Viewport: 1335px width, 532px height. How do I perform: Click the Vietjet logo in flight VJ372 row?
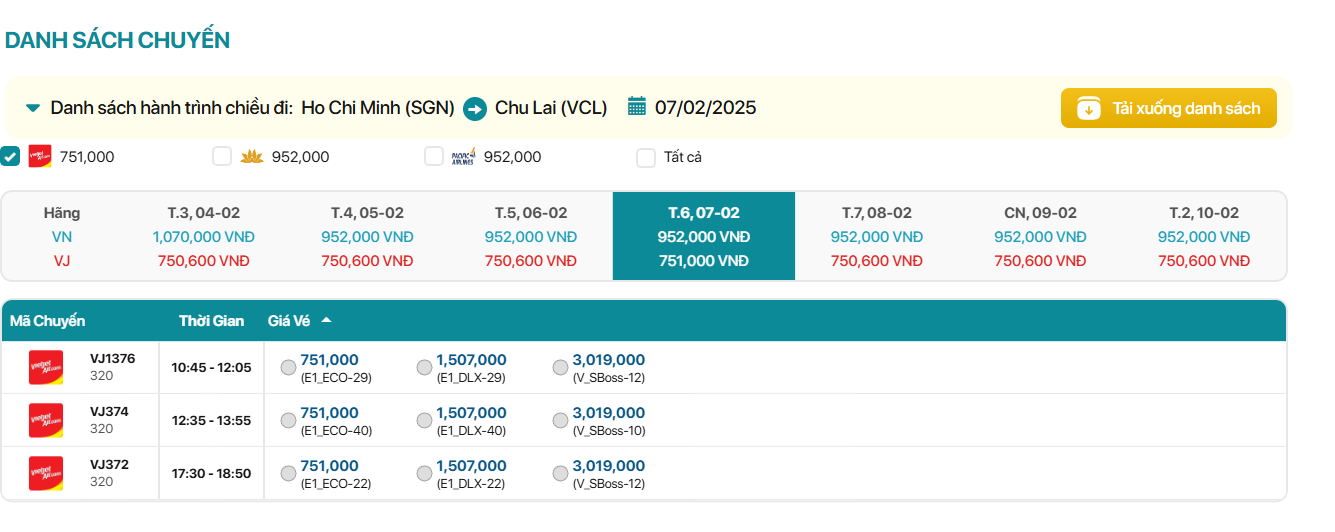tap(46, 473)
